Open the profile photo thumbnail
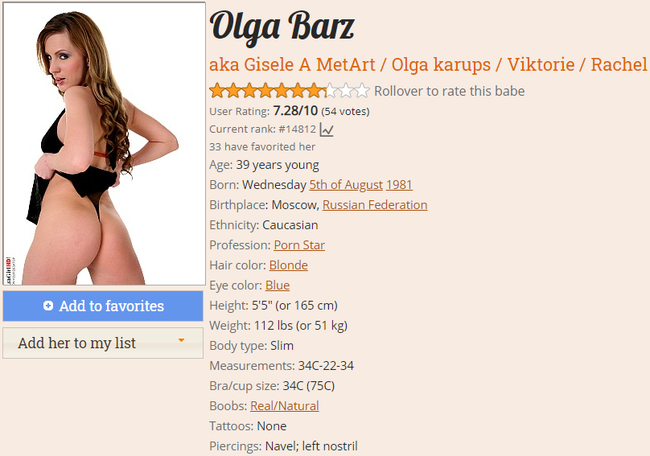The width and height of the screenshot is (650, 456). pos(104,143)
